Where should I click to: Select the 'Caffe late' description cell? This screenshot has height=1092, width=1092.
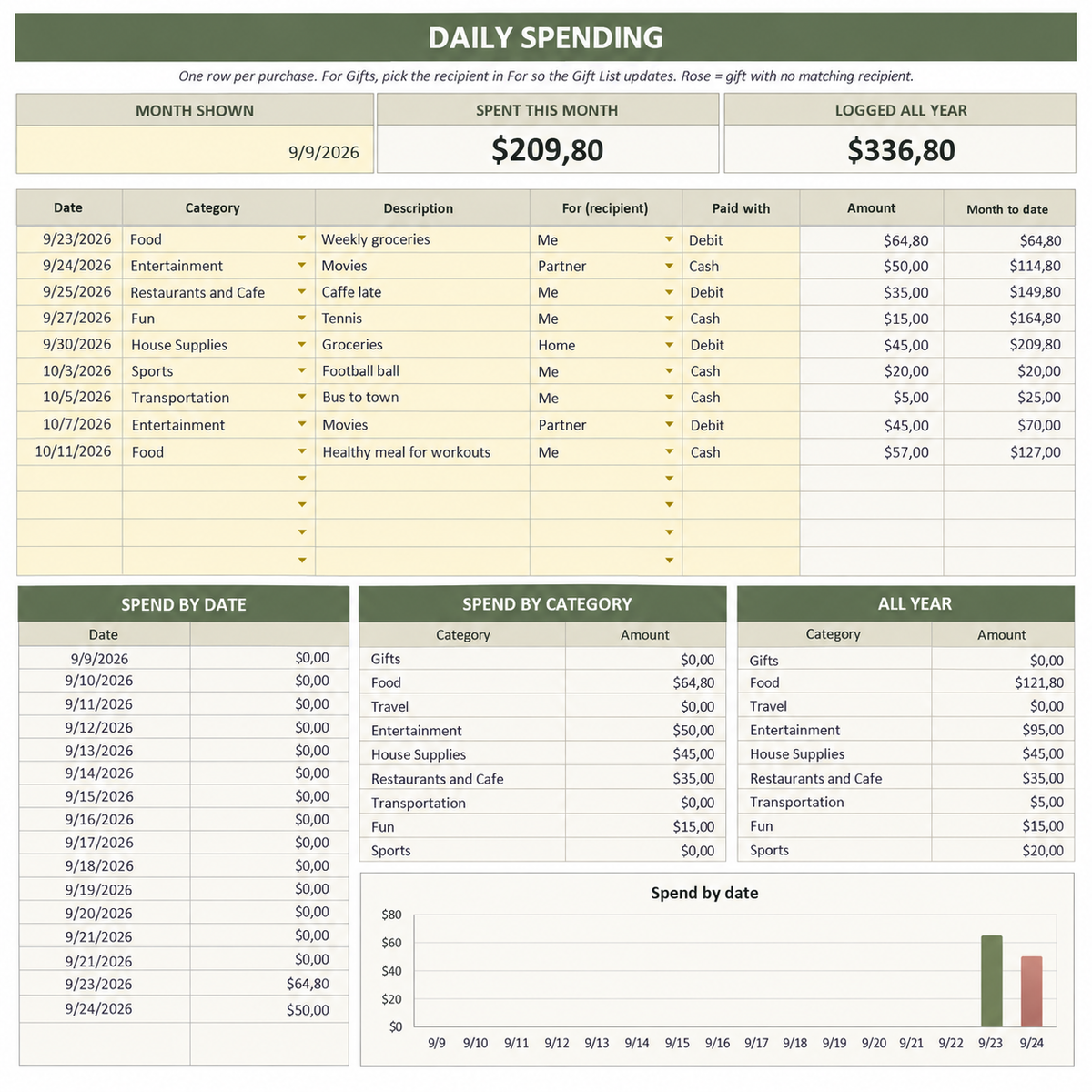pyautogui.click(x=422, y=292)
